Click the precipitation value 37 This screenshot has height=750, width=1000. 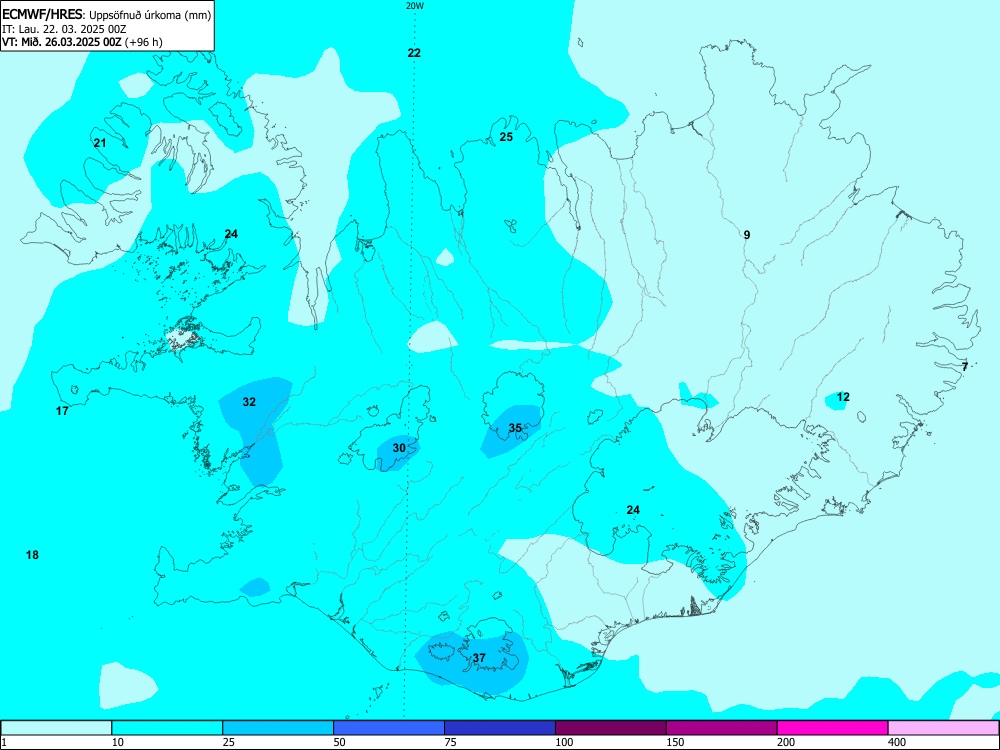479,658
